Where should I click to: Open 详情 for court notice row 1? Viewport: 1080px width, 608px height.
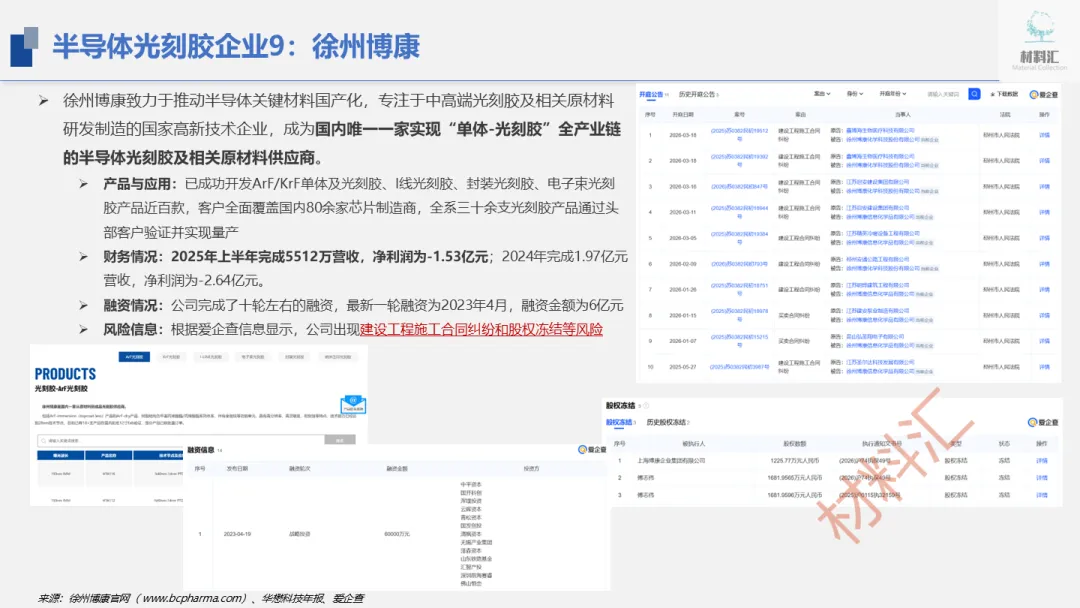[x=1044, y=135]
